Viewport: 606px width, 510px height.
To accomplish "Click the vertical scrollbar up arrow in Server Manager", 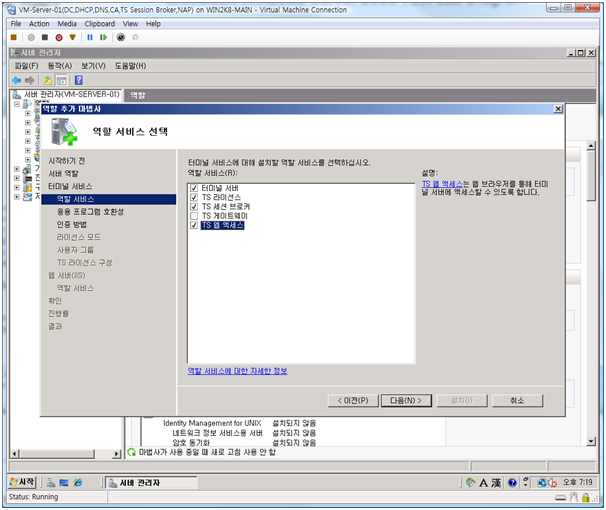I will point(591,146).
